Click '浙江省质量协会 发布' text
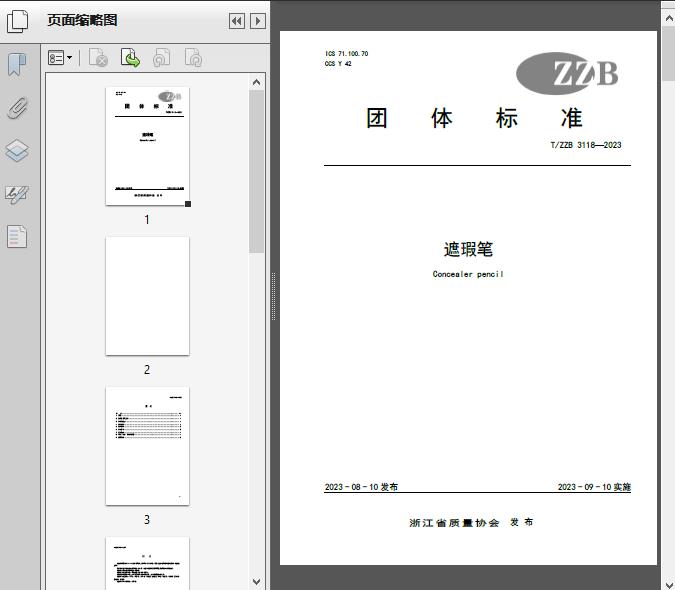Screen dimensions: 675x590 (471, 522)
